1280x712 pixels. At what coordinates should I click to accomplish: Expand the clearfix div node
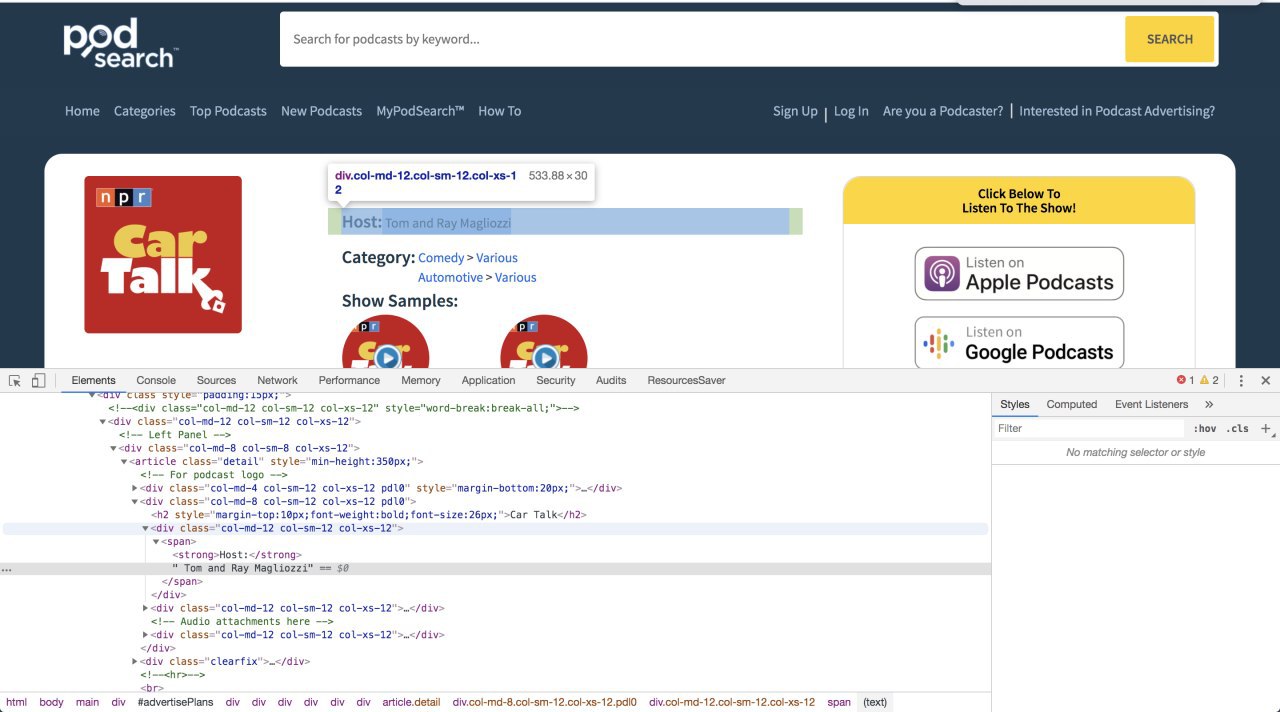tap(135, 662)
